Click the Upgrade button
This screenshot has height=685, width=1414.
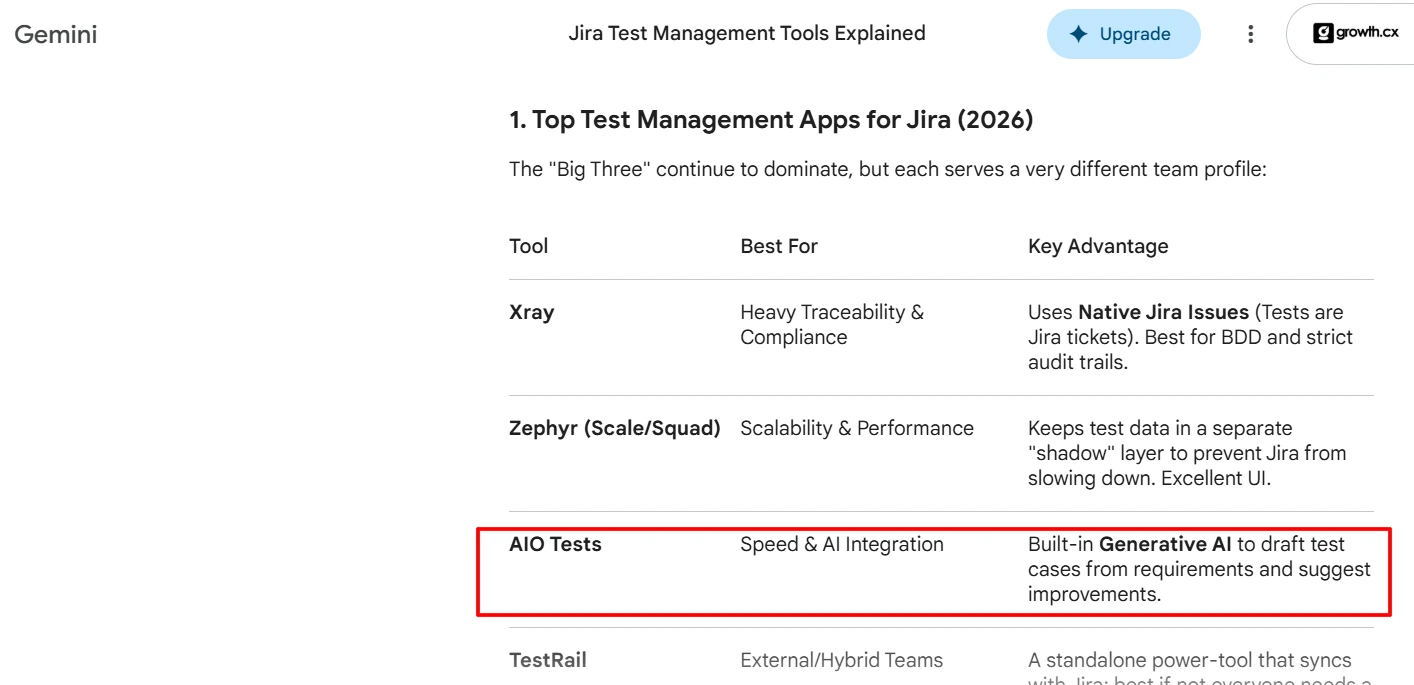coord(1123,34)
